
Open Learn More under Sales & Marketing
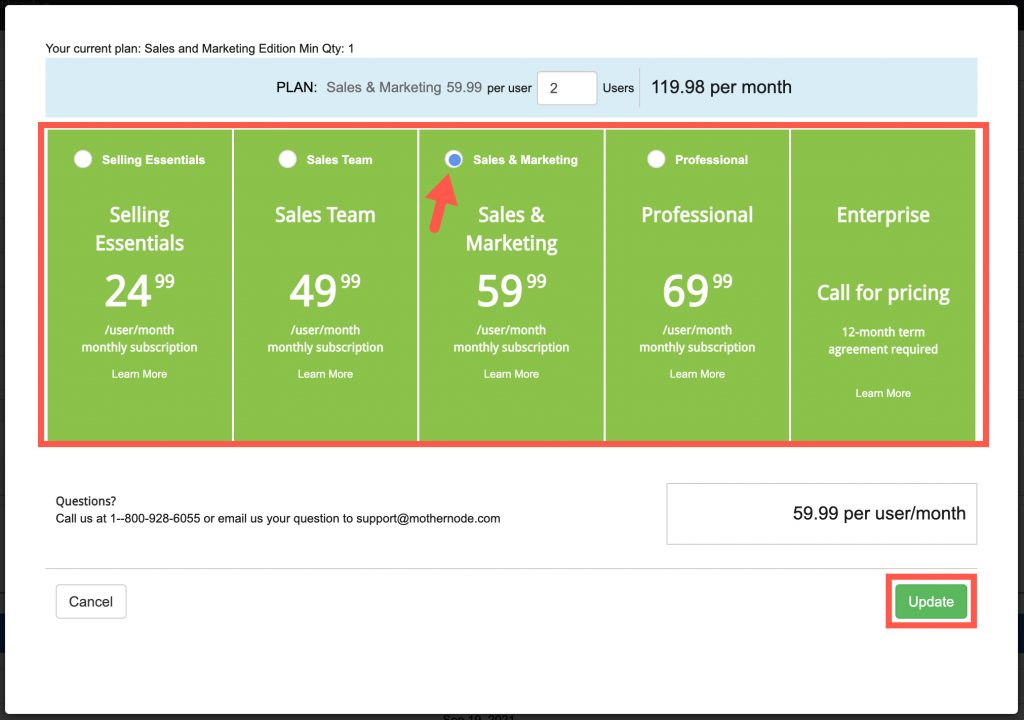[511, 374]
